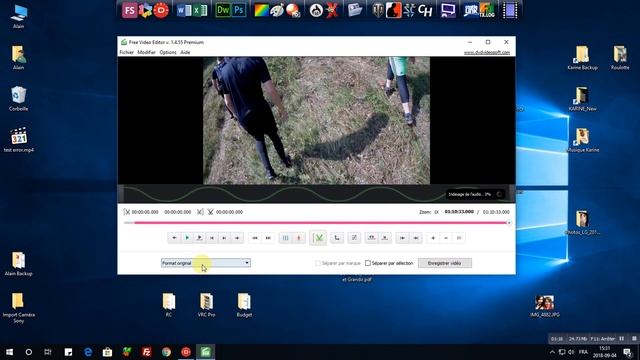Click the red add marker icon
This screenshot has height=360, width=640.
click(299, 238)
